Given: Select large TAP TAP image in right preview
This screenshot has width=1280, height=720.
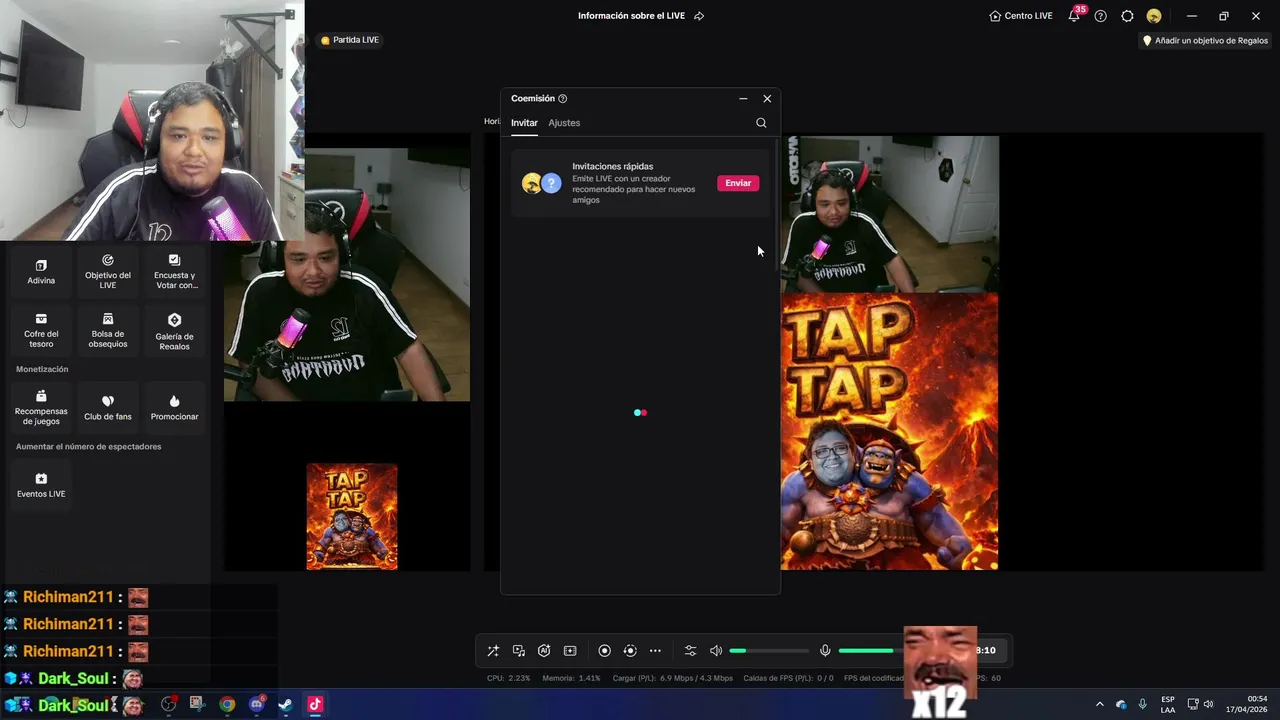Looking at the screenshot, I should pyautogui.click(x=889, y=432).
